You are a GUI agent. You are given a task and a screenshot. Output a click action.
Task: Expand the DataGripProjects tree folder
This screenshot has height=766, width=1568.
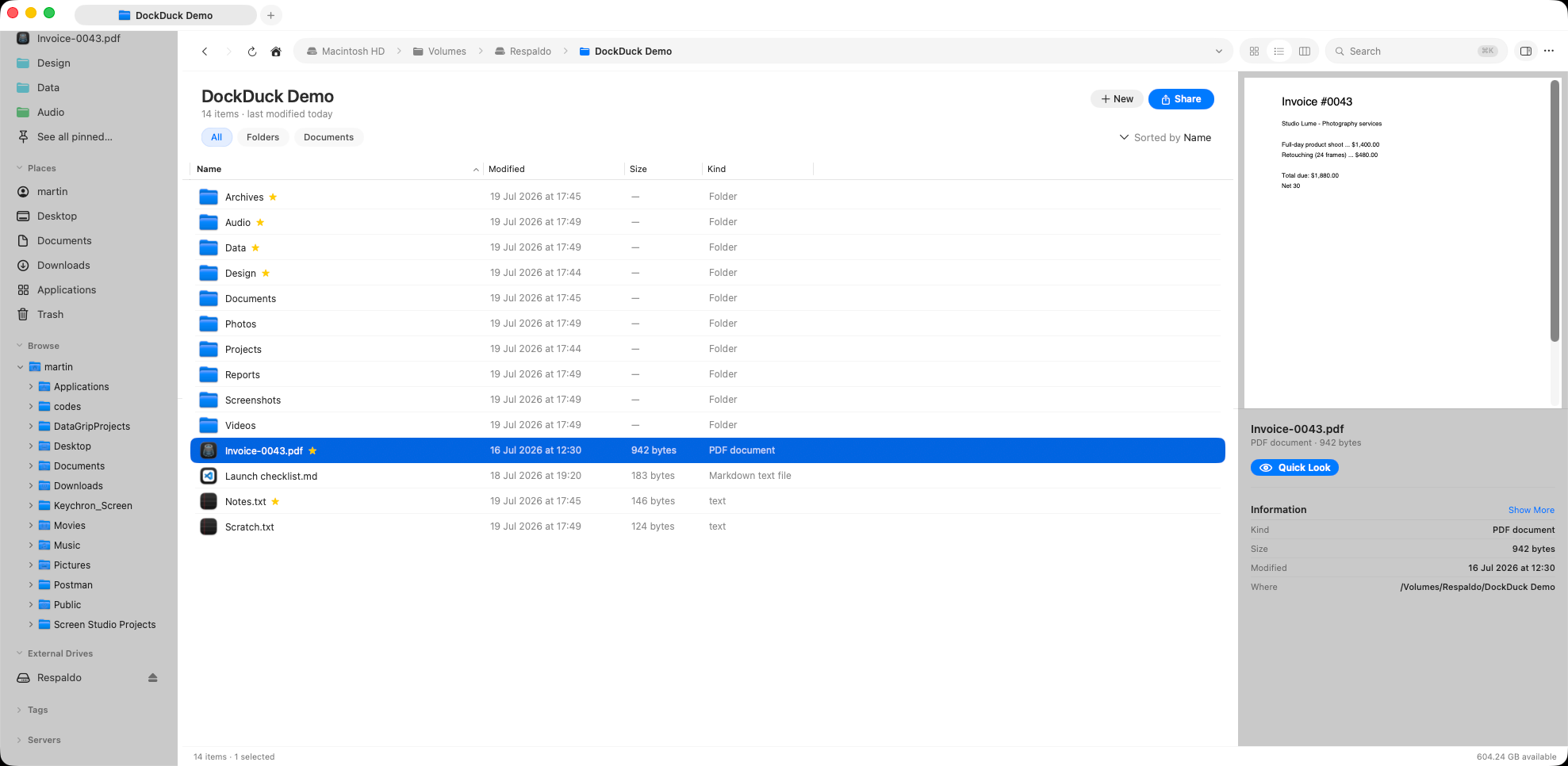point(31,427)
